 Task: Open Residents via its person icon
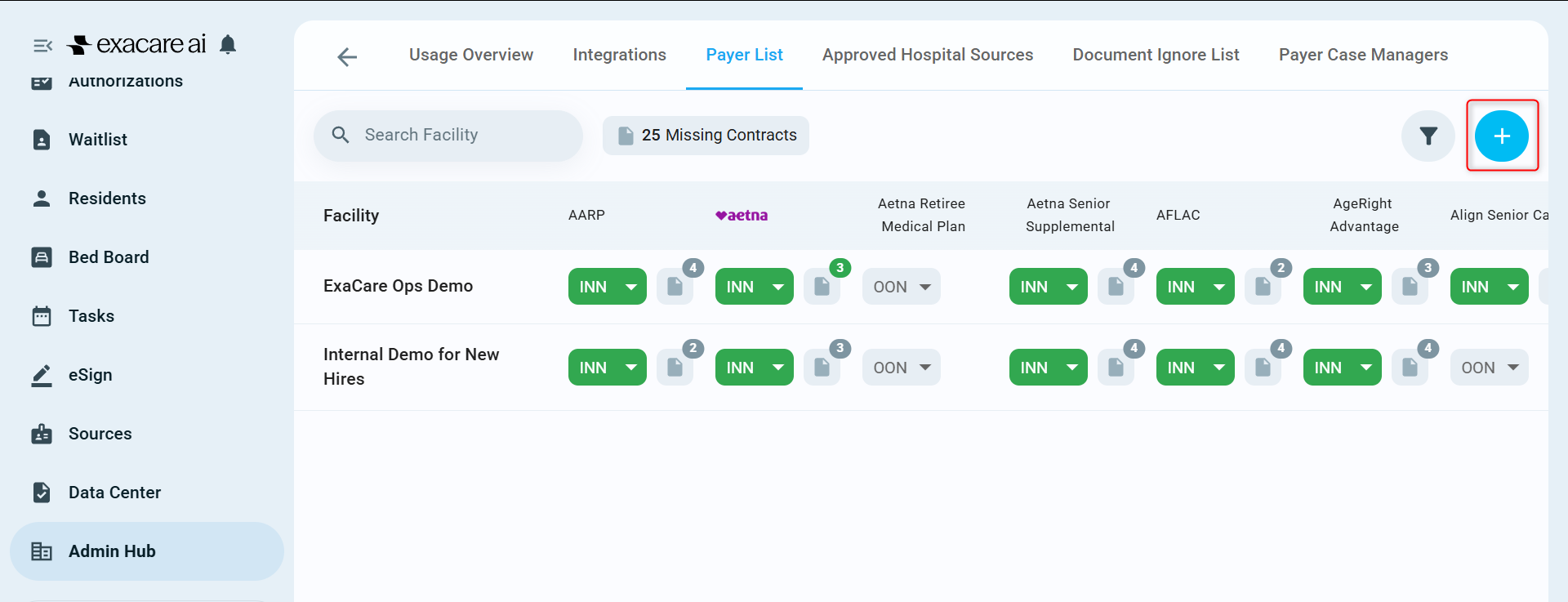tap(42, 198)
